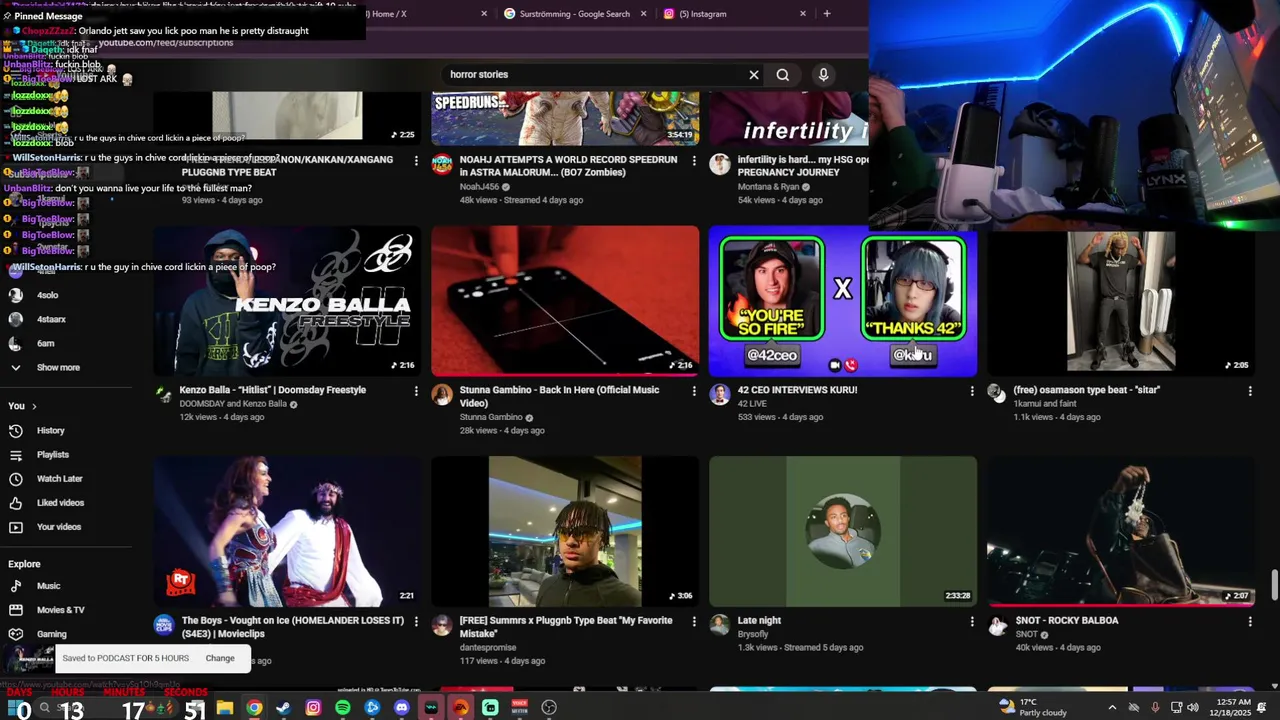Open File Explorer from the taskbar

point(225,708)
